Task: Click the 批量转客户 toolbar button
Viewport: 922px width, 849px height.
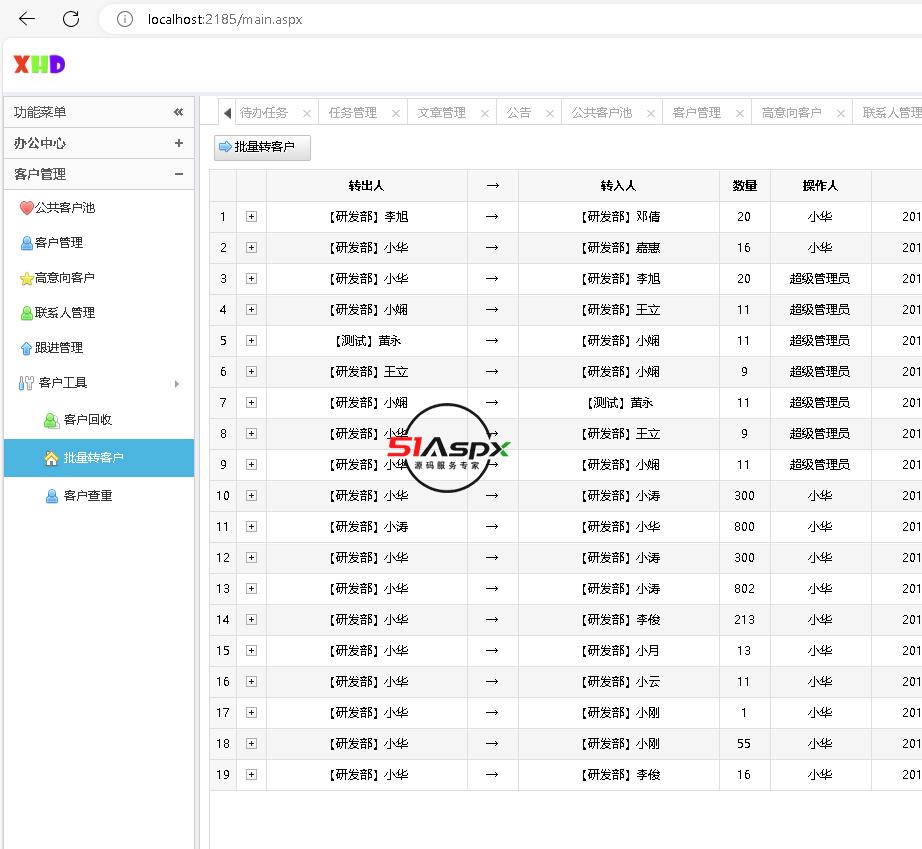Action: (x=262, y=147)
